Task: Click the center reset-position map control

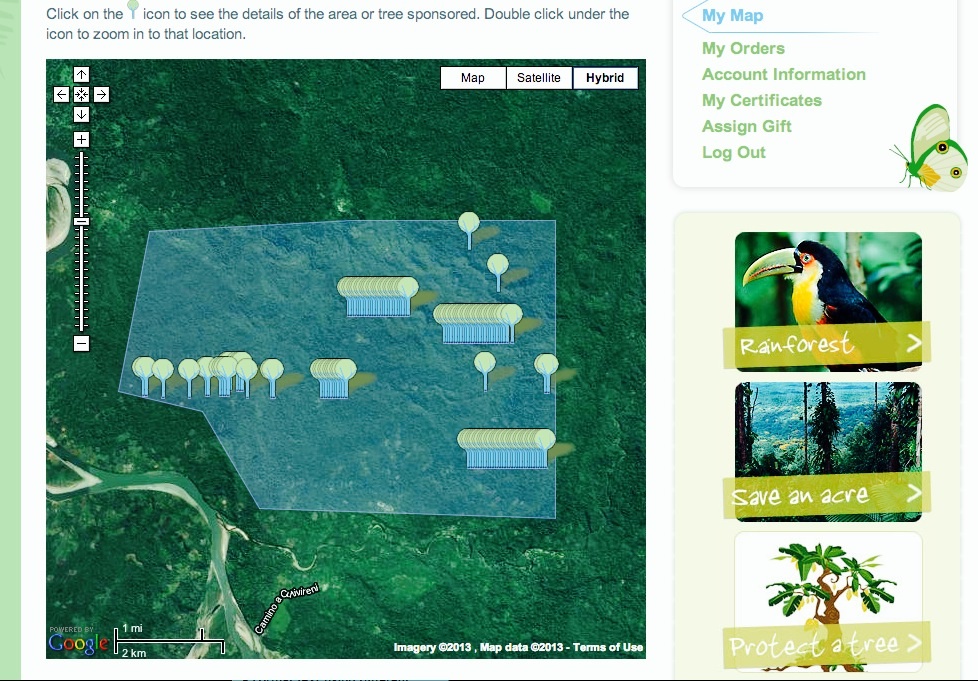Action: coord(82,95)
